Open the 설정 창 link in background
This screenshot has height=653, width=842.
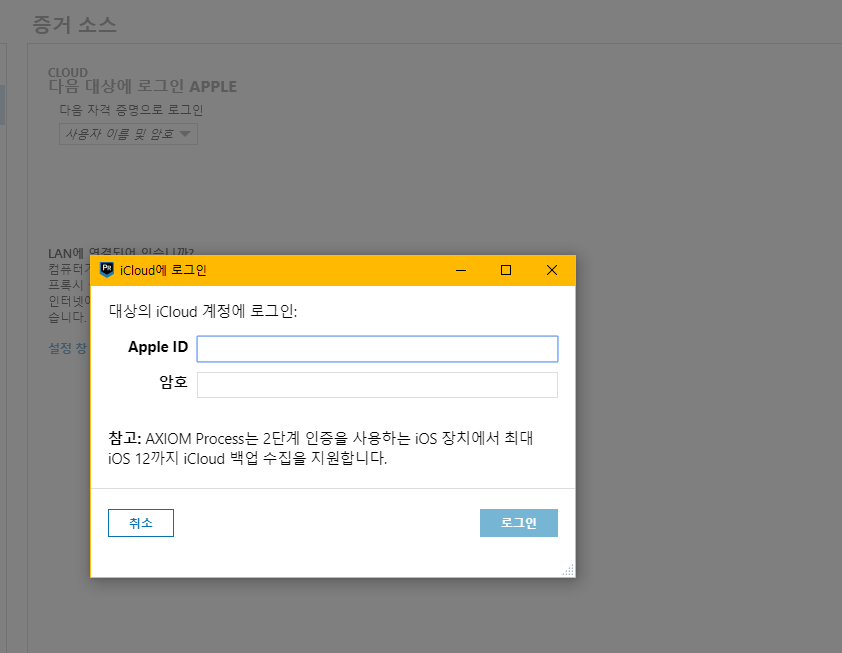68,348
